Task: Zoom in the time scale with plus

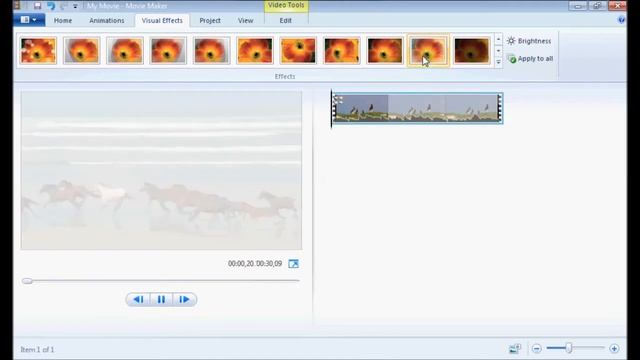Action: (614, 349)
